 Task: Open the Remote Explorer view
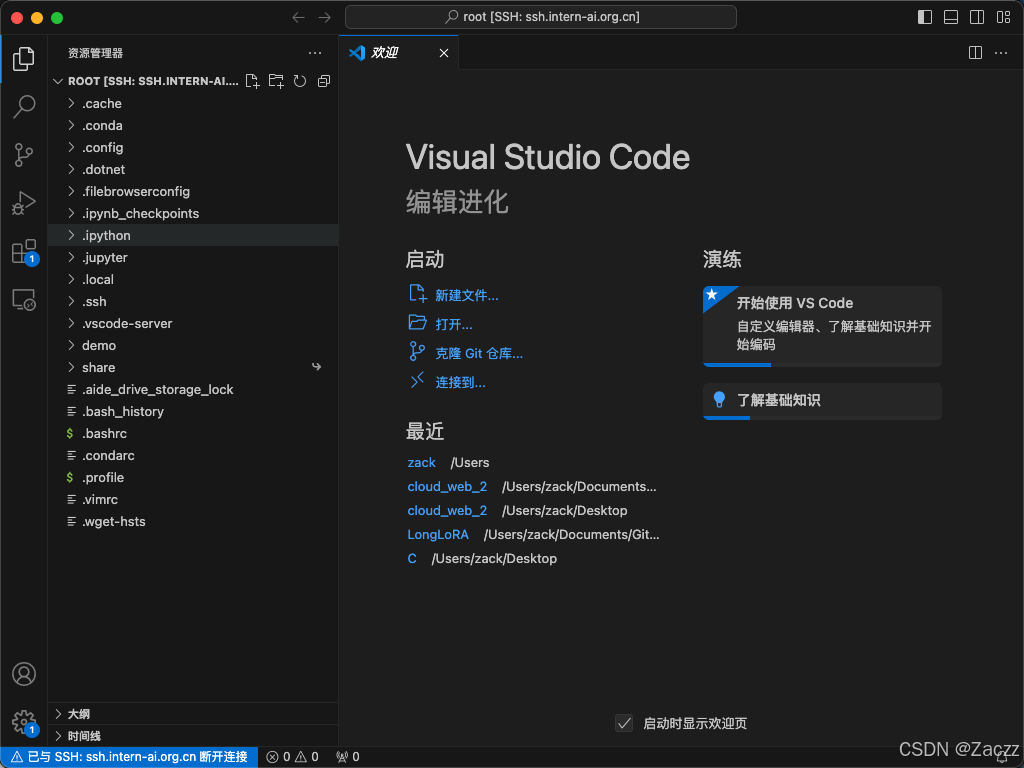coord(24,300)
